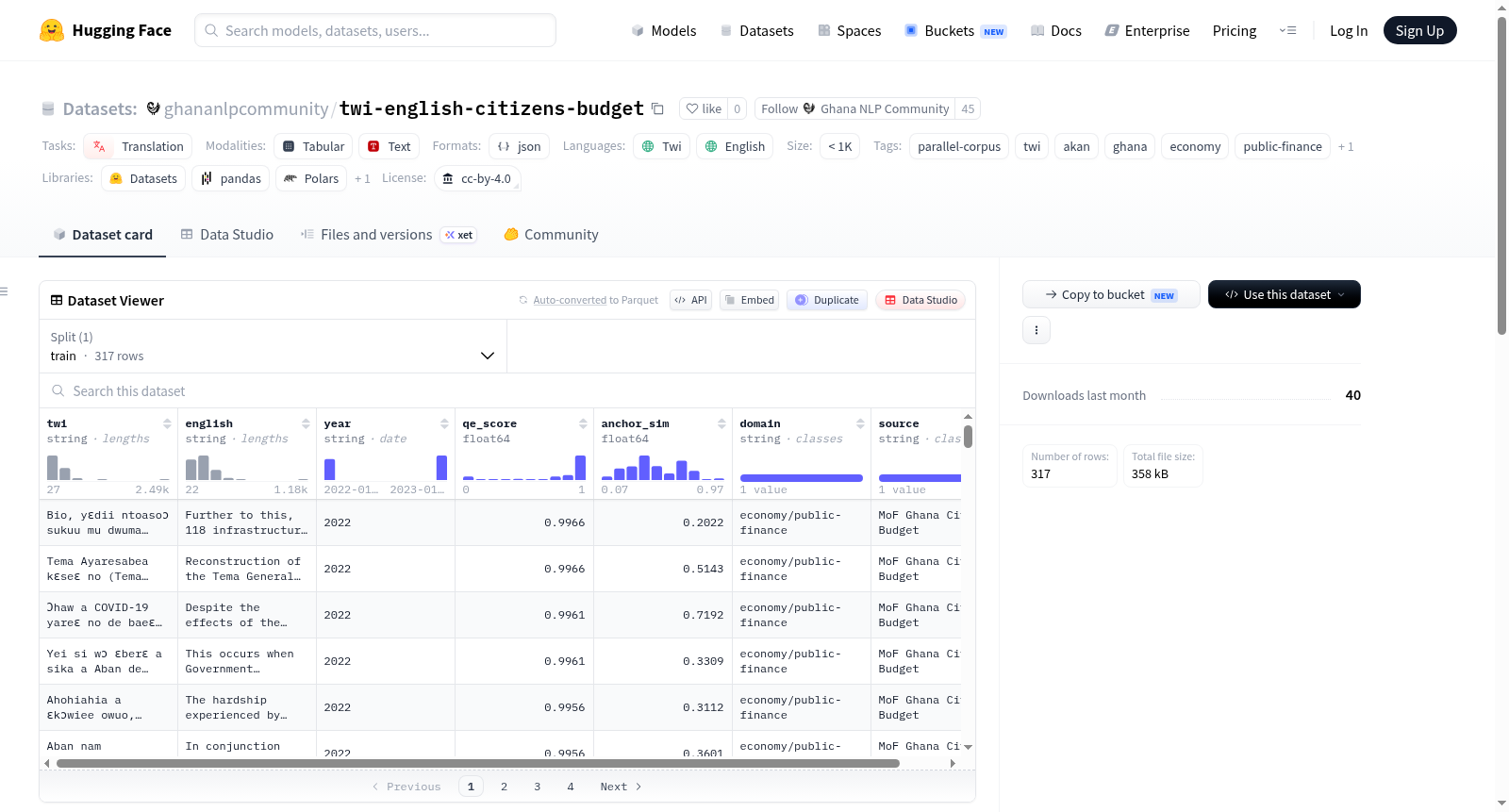Click the Polars library tag
Screen dimensions: 1509x812
[311, 178]
